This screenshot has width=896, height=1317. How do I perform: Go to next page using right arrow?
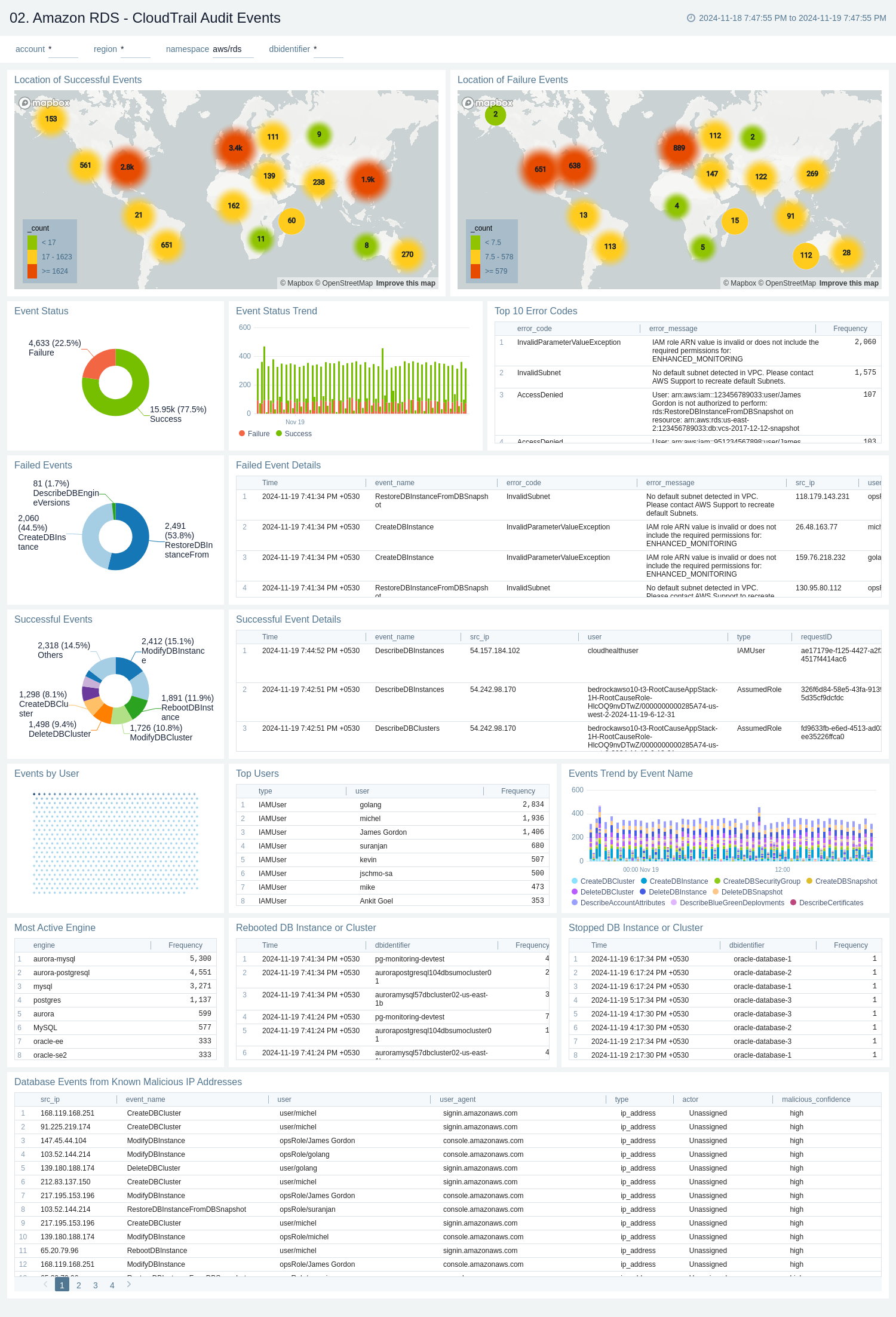coord(129,1284)
